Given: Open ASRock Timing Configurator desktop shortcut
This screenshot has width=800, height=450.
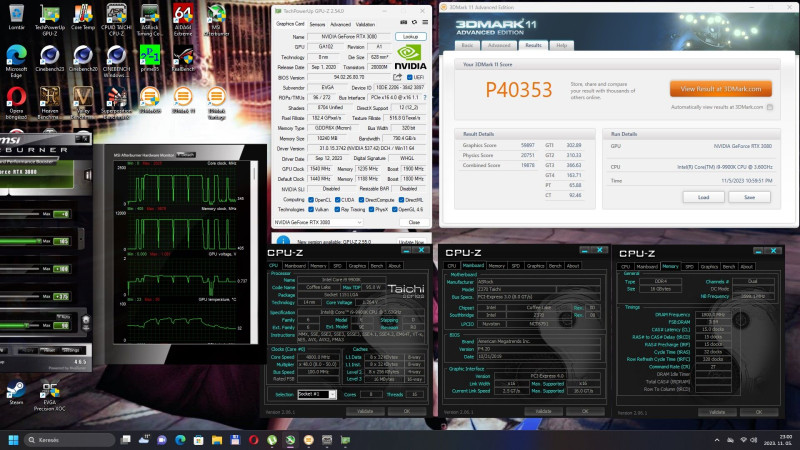Looking at the screenshot, I should point(149,20).
